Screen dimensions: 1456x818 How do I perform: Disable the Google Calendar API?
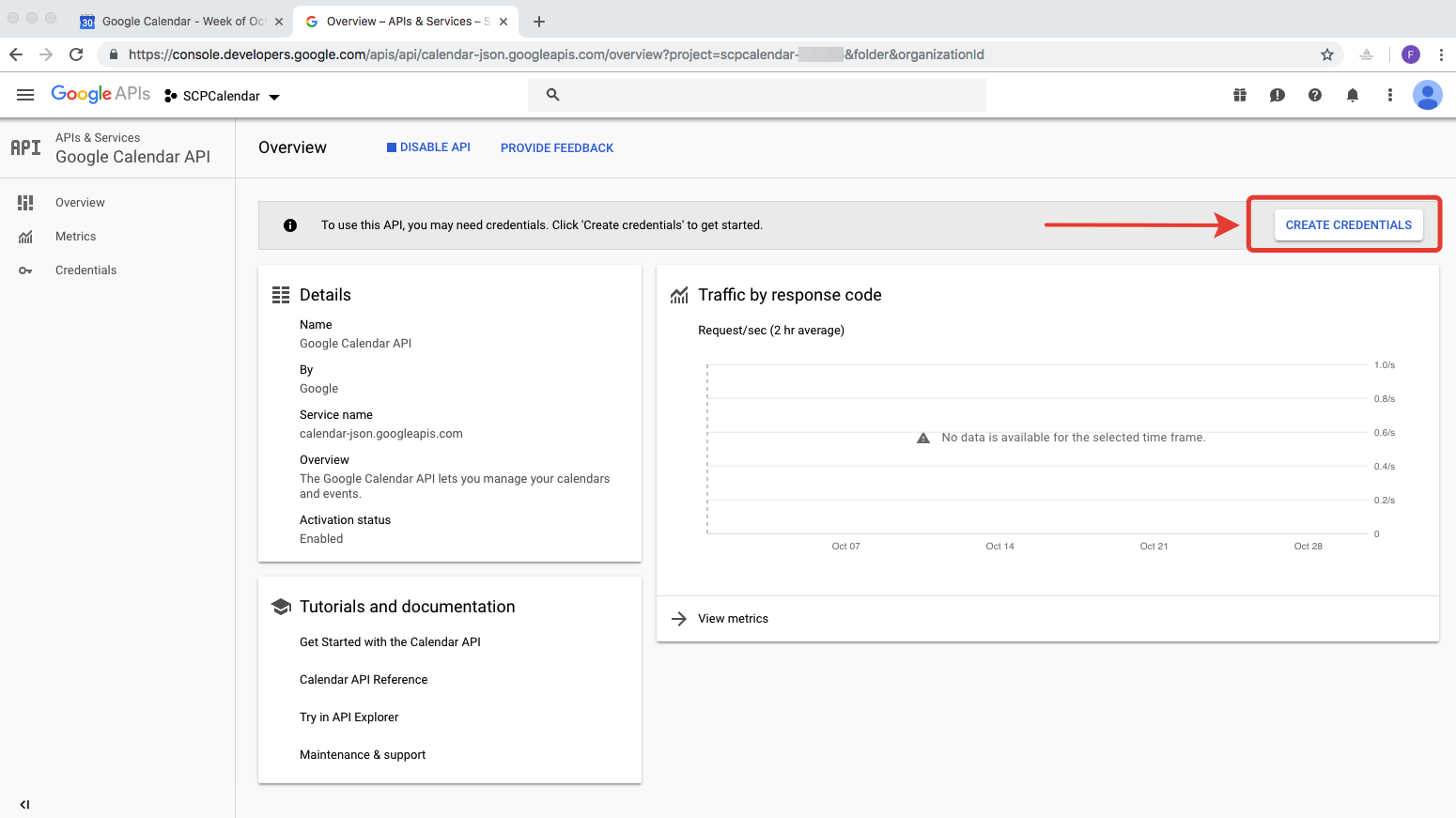pyautogui.click(x=428, y=147)
